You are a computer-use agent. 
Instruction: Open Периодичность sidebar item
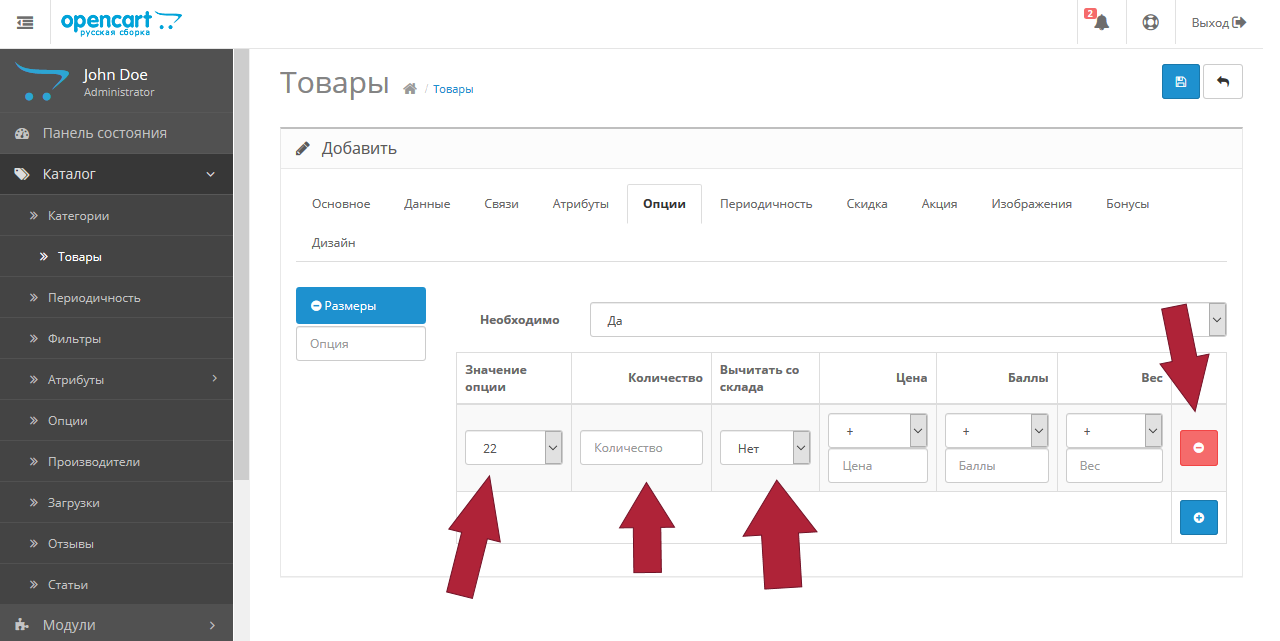(116, 297)
